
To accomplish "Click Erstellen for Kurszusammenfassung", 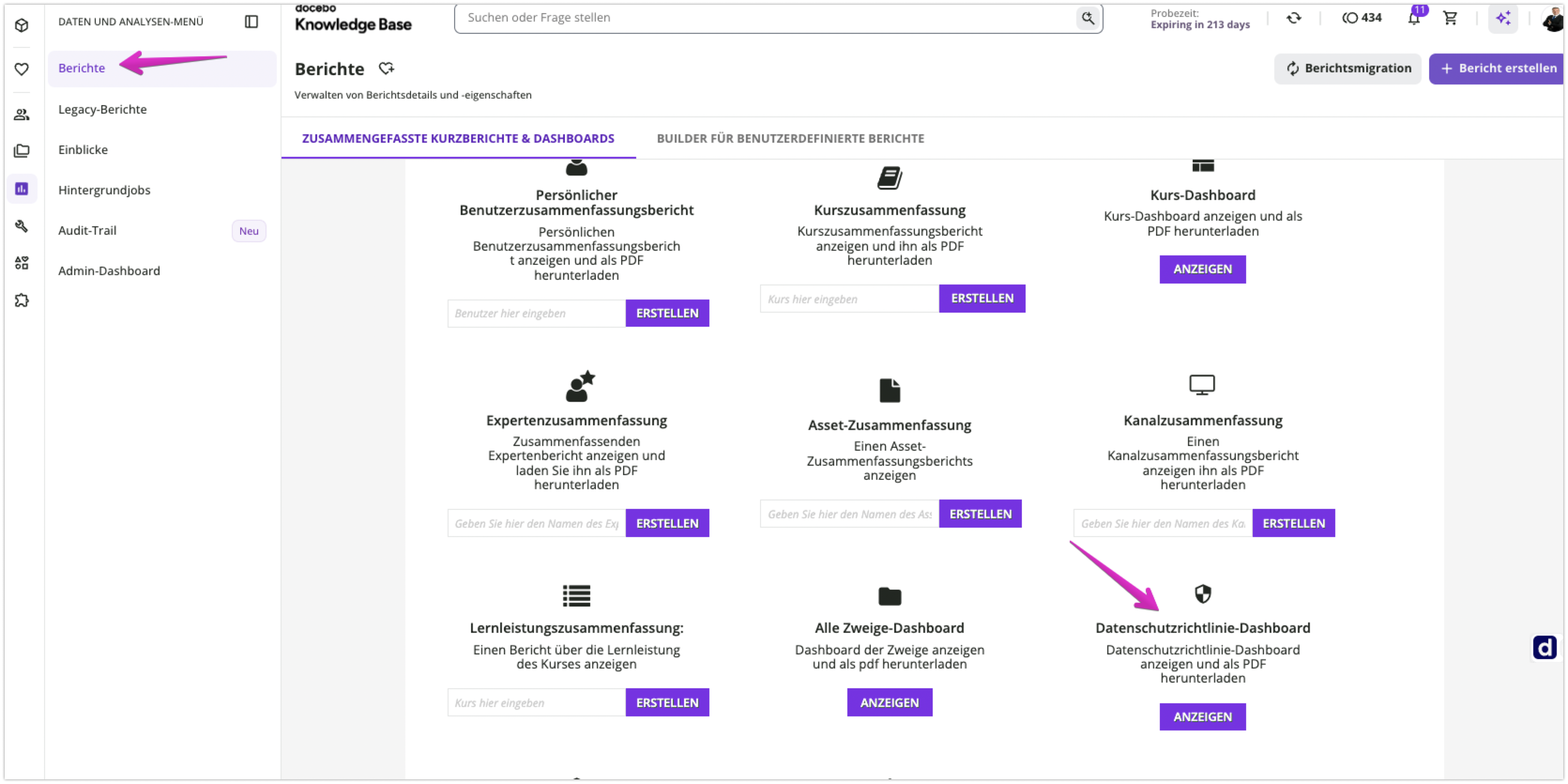I will click(982, 298).
